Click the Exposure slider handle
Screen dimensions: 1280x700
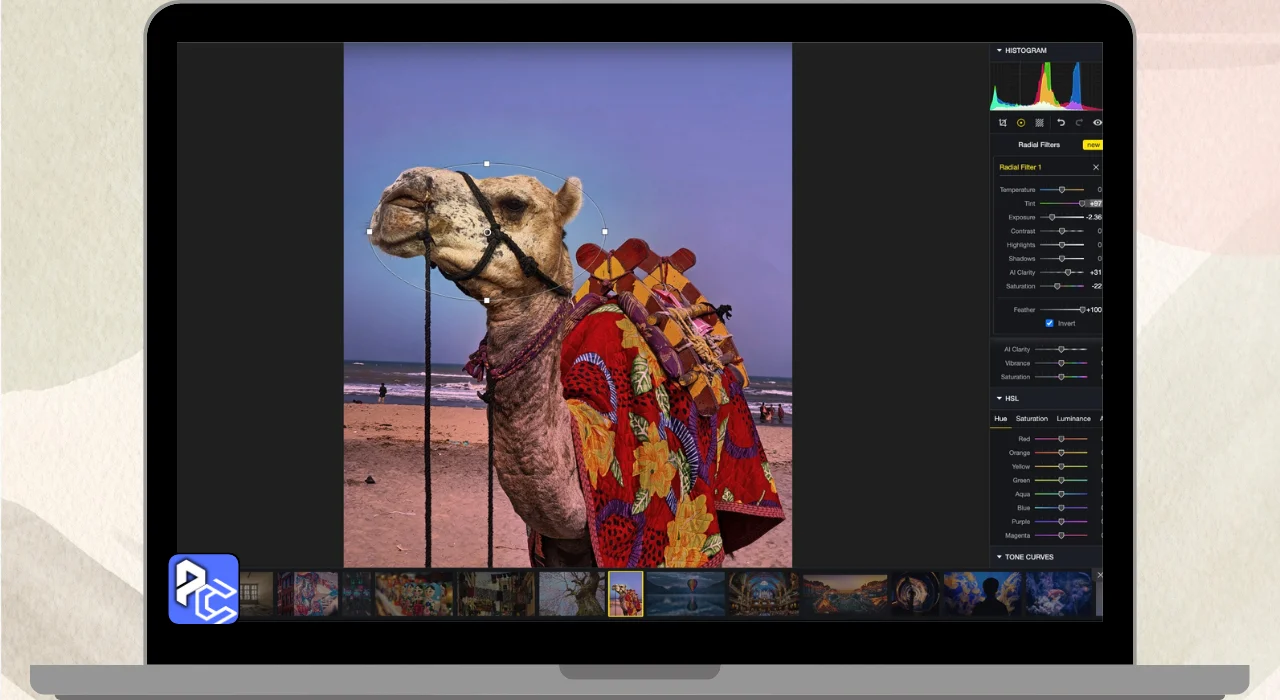click(x=1051, y=217)
